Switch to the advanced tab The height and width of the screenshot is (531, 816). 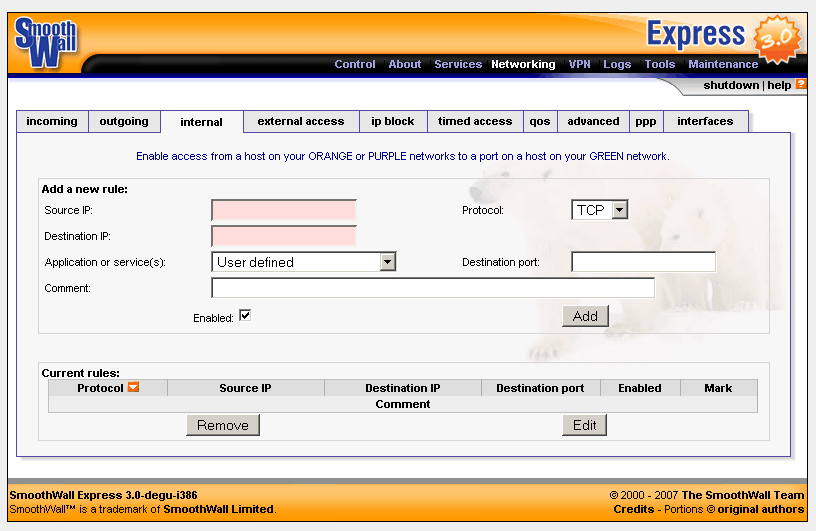[593, 121]
